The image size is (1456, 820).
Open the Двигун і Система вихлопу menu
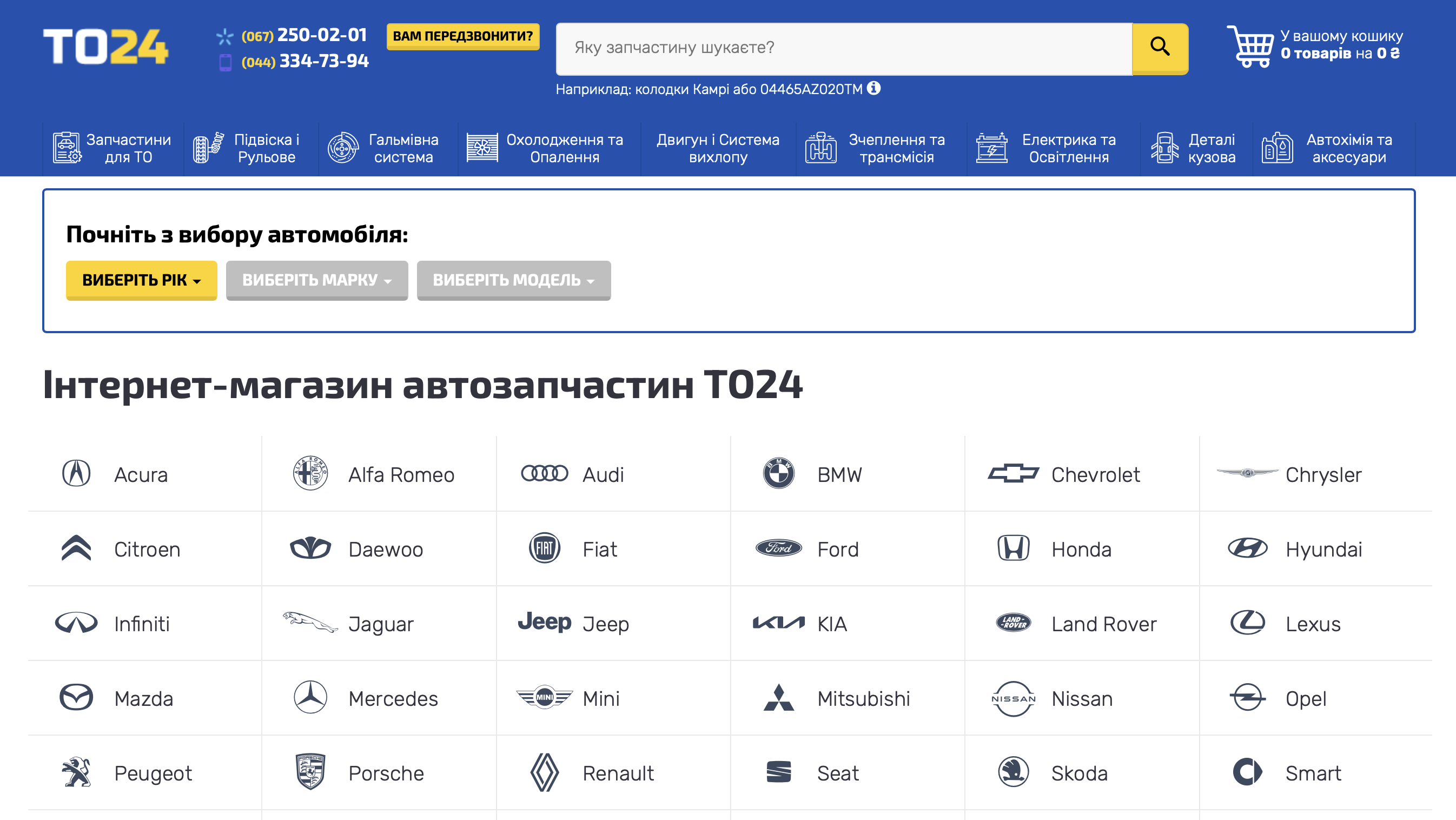718,148
